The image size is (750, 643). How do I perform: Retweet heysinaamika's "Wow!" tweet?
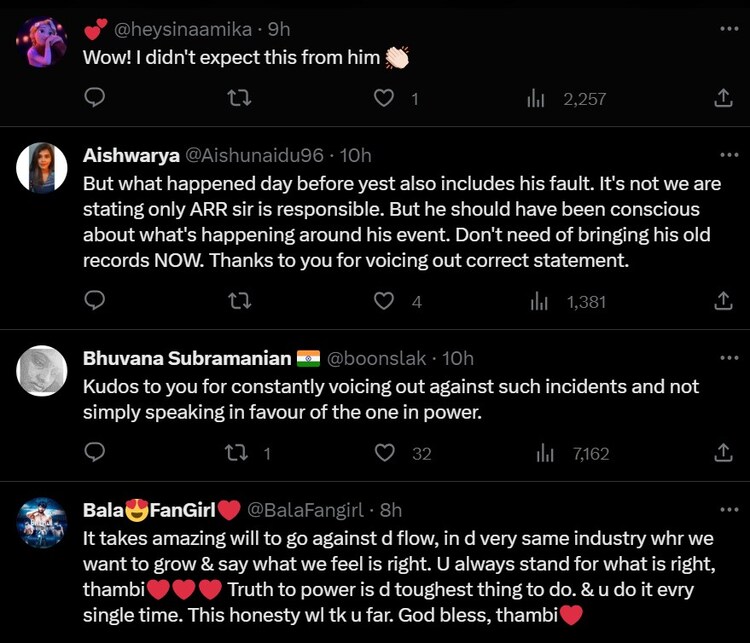click(x=239, y=98)
